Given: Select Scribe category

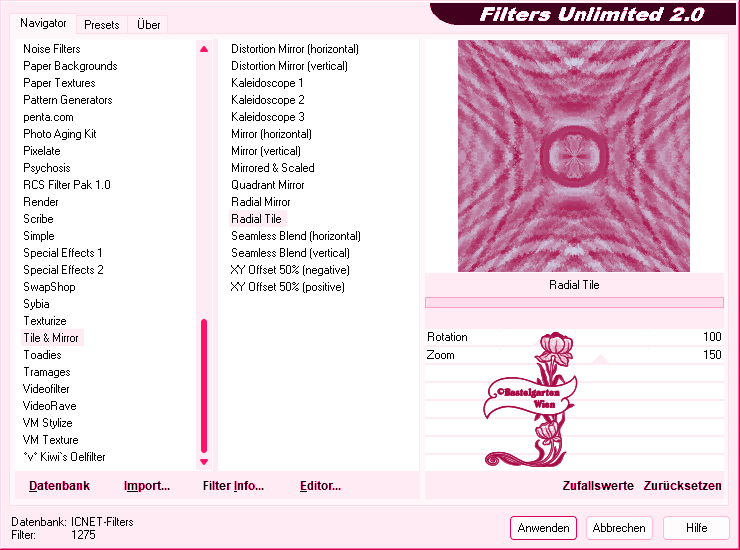Looking at the screenshot, I should [38, 219].
